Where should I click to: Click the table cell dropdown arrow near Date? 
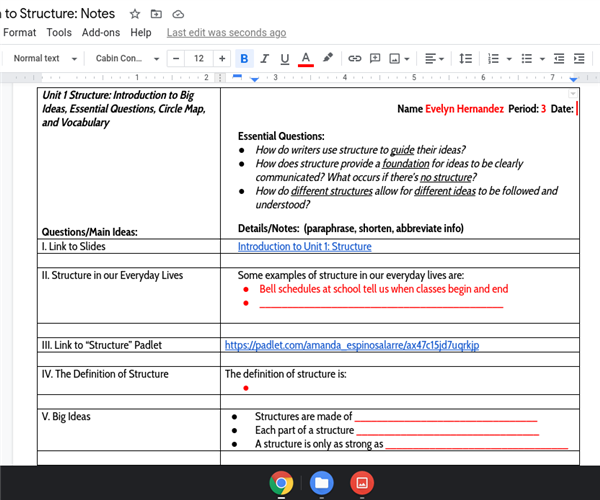(572, 94)
